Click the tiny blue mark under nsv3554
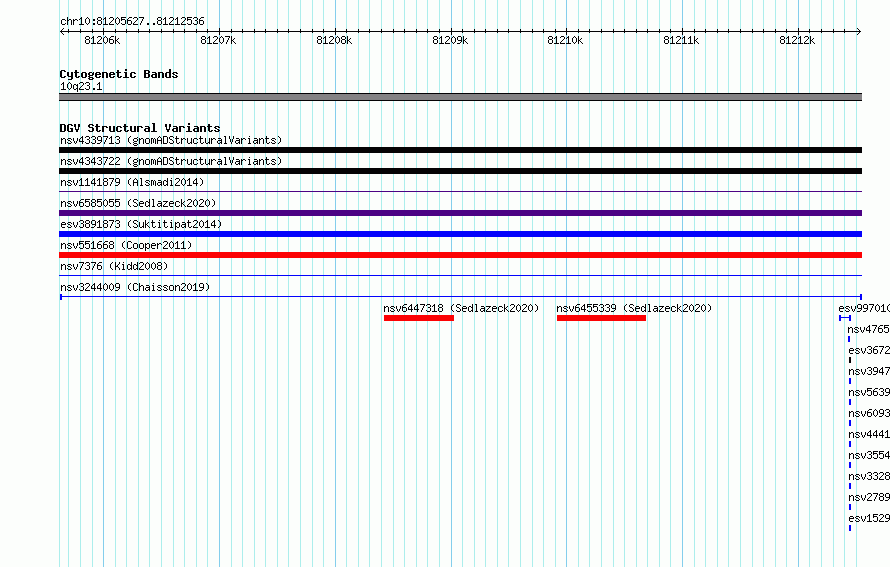The width and height of the screenshot is (890, 567). [850, 465]
